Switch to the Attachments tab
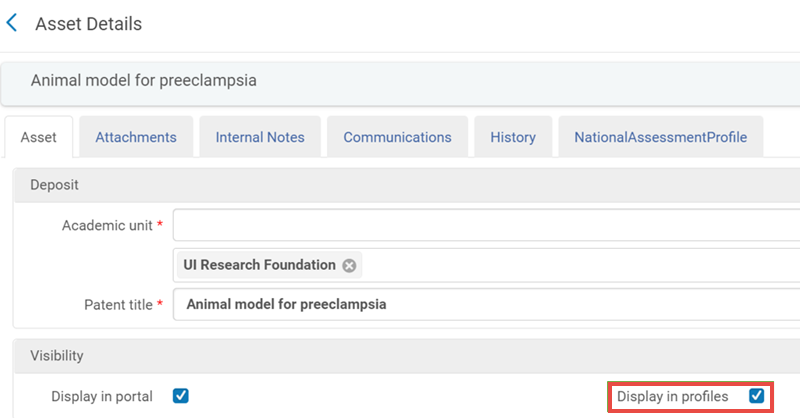The height and width of the screenshot is (418, 800). point(136,137)
